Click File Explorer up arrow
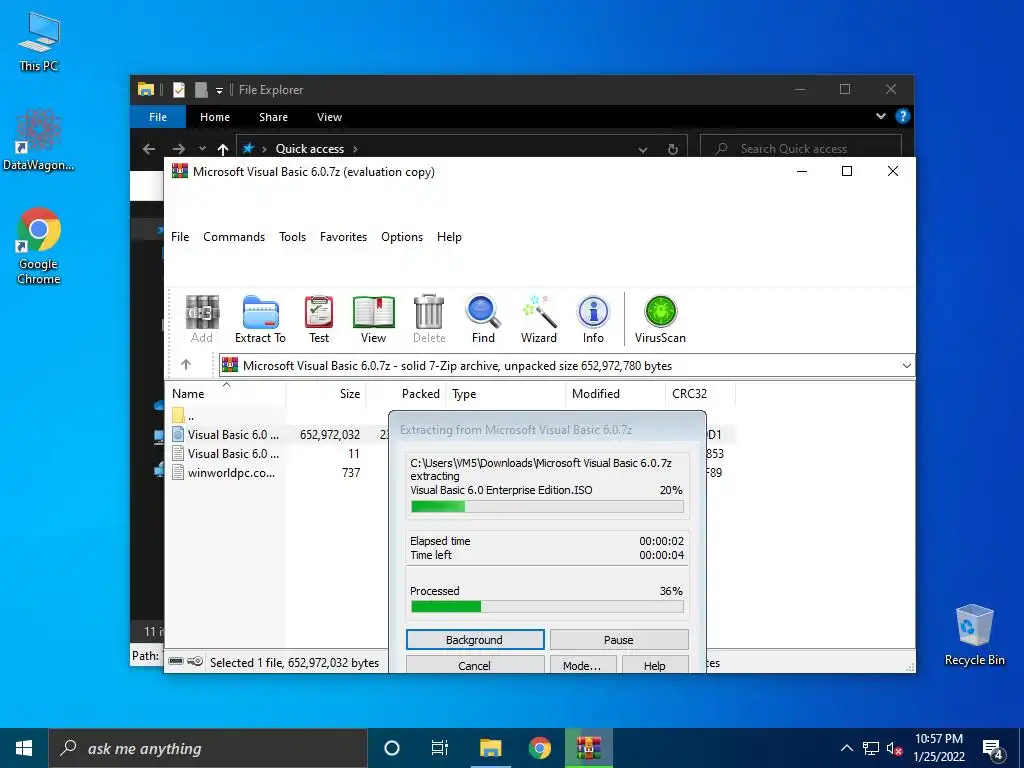Viewport: 1024px width, 768px height. (223, 149)
